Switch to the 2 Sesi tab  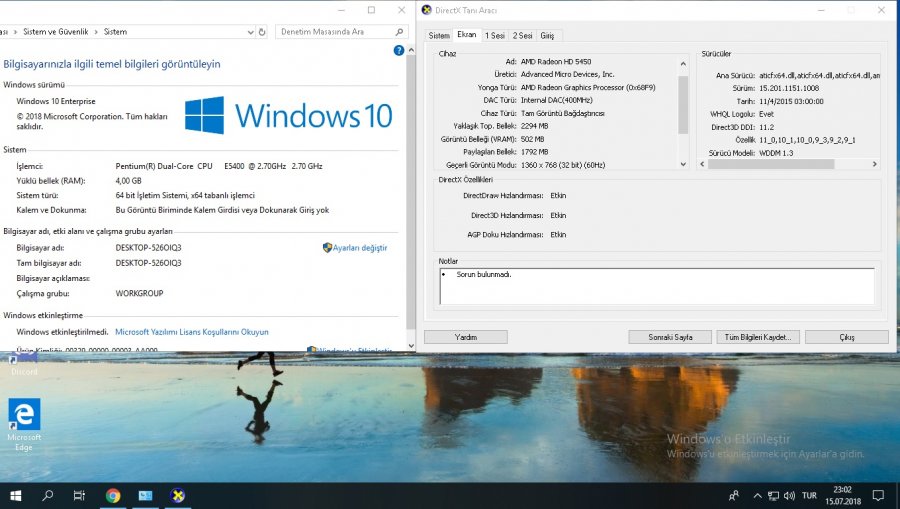coord(522,36)
